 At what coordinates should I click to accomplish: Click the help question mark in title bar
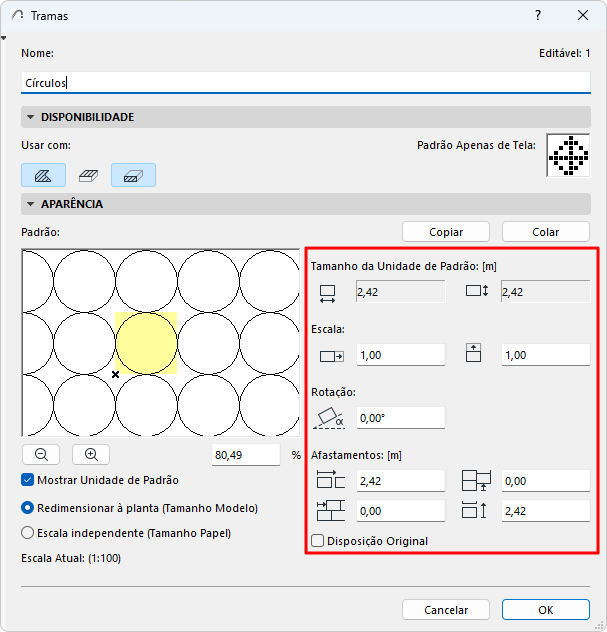538,15
